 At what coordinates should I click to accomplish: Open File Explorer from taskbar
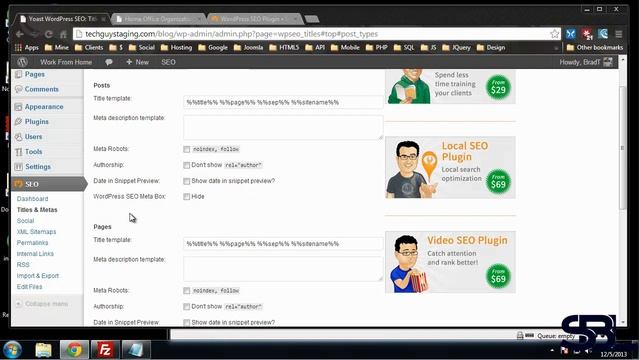coord(43,350)
